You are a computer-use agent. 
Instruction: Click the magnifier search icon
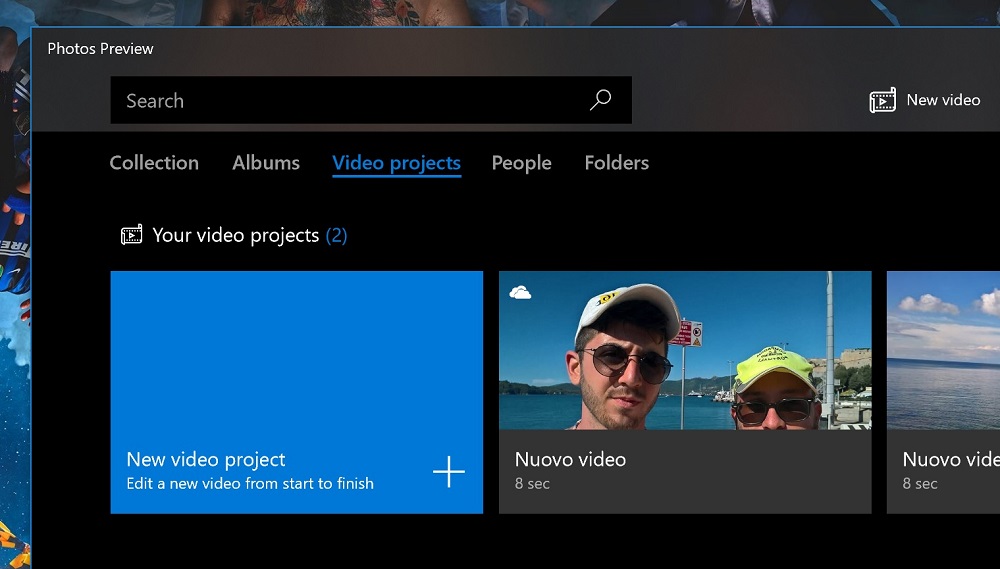click(600, 100)
